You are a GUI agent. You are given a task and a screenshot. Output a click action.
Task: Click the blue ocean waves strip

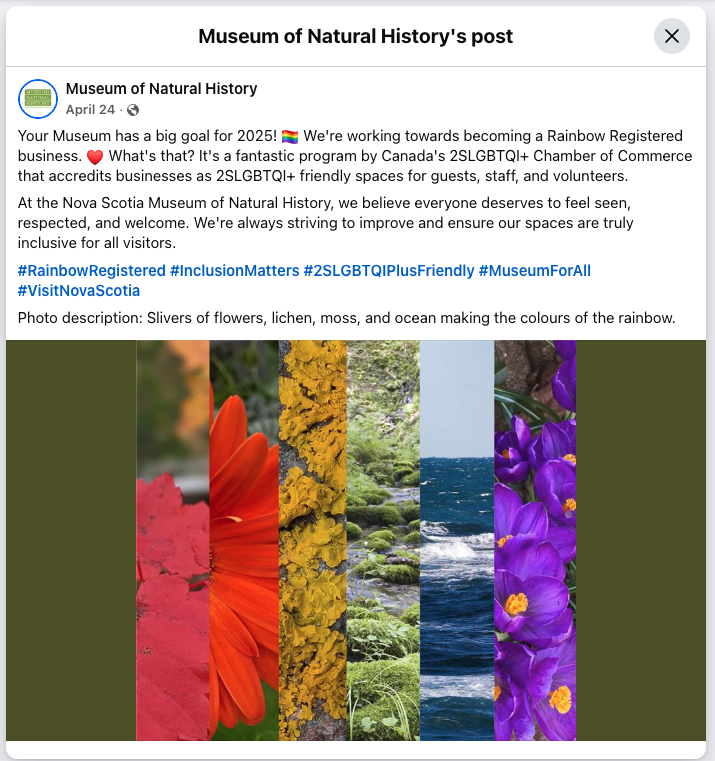click(457, 540)
